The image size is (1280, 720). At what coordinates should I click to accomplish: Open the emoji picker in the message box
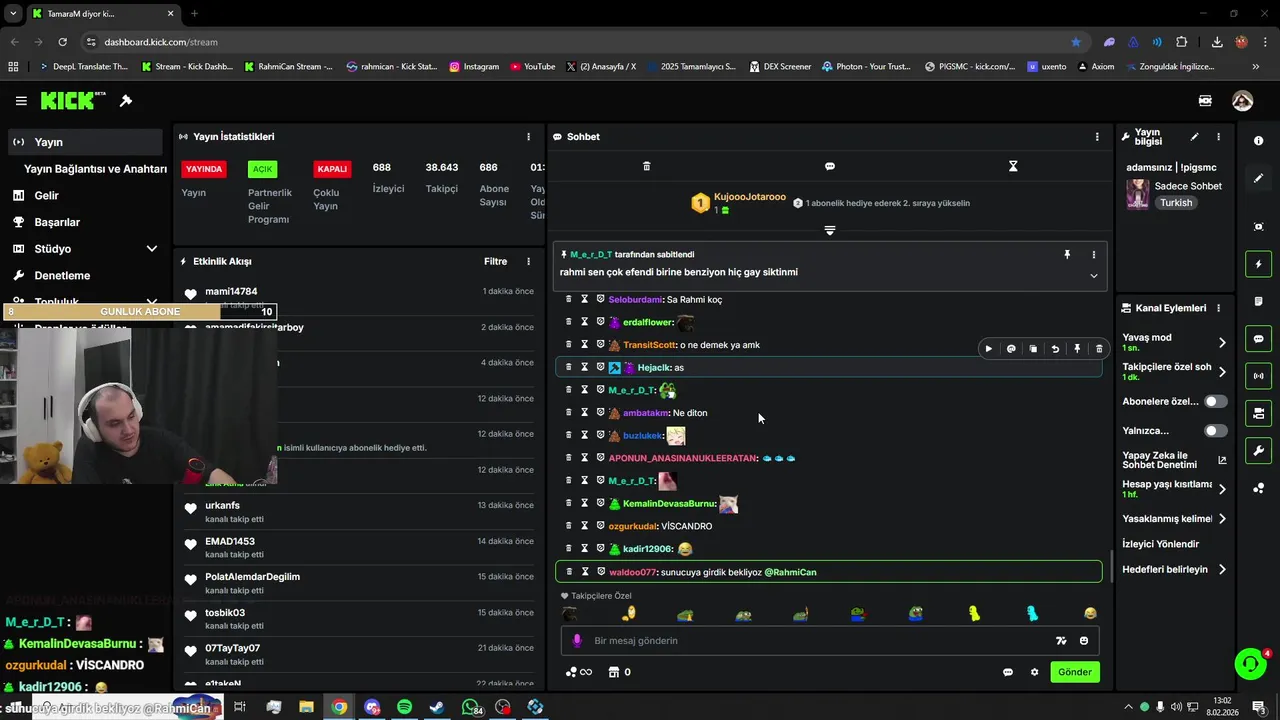tap(1084, 641)
